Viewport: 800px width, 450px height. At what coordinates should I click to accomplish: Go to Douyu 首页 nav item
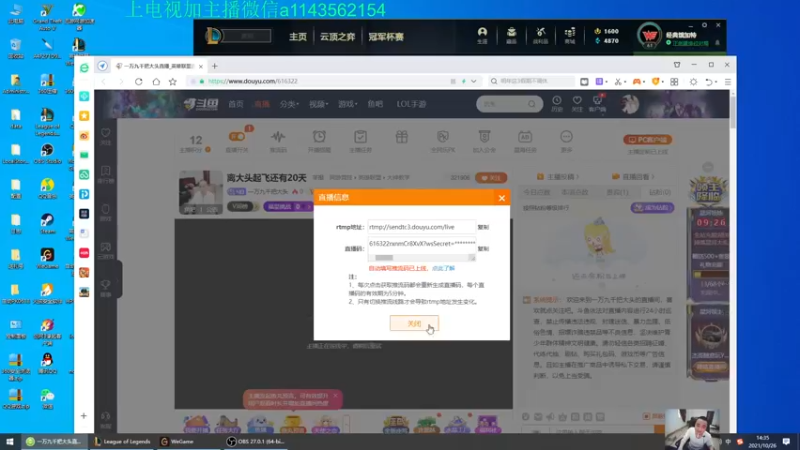pos(236,104)
